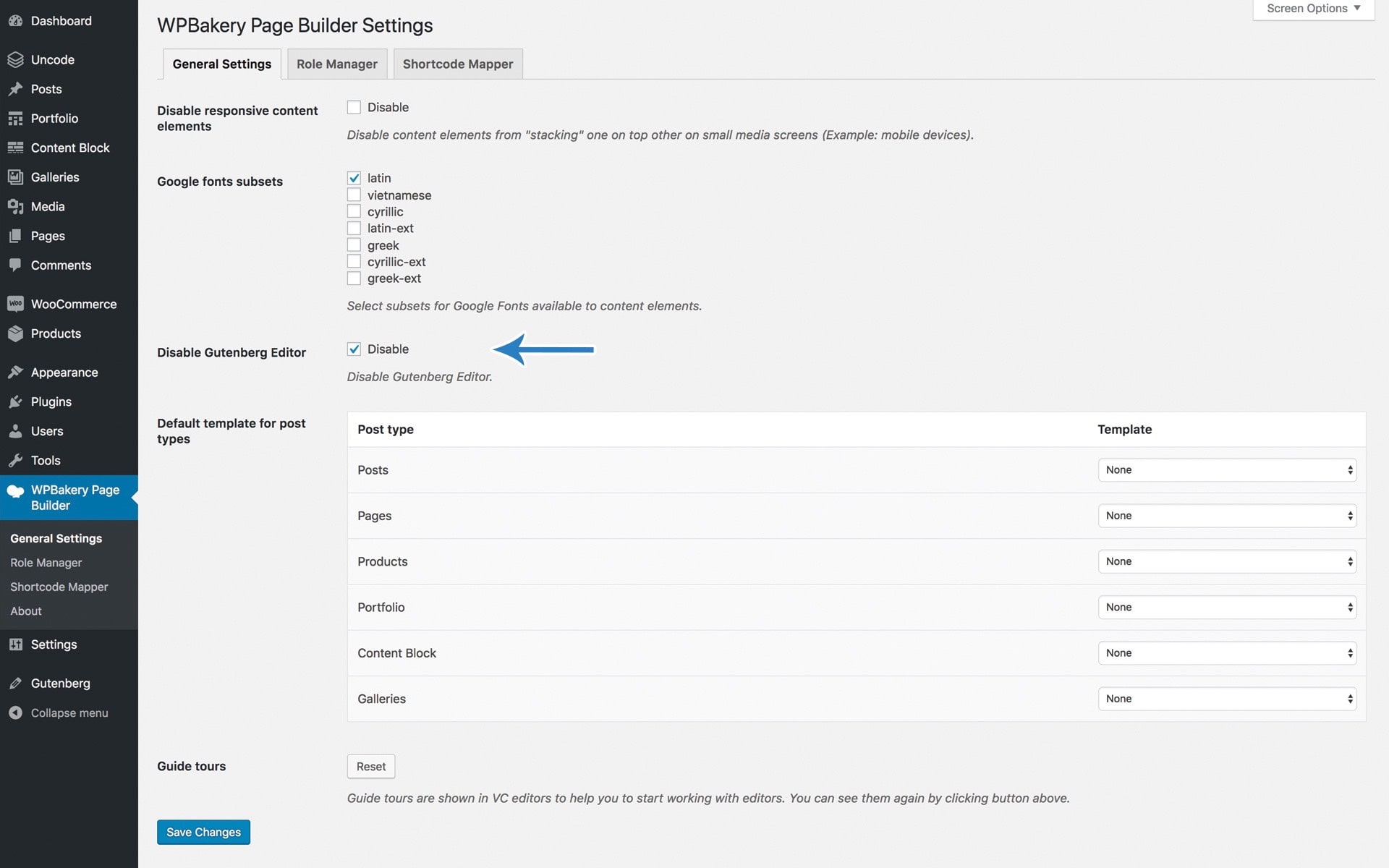Open Portfolio template dropdown
The height and width of the screenshot is (868, 1389).
point(1226,607)
